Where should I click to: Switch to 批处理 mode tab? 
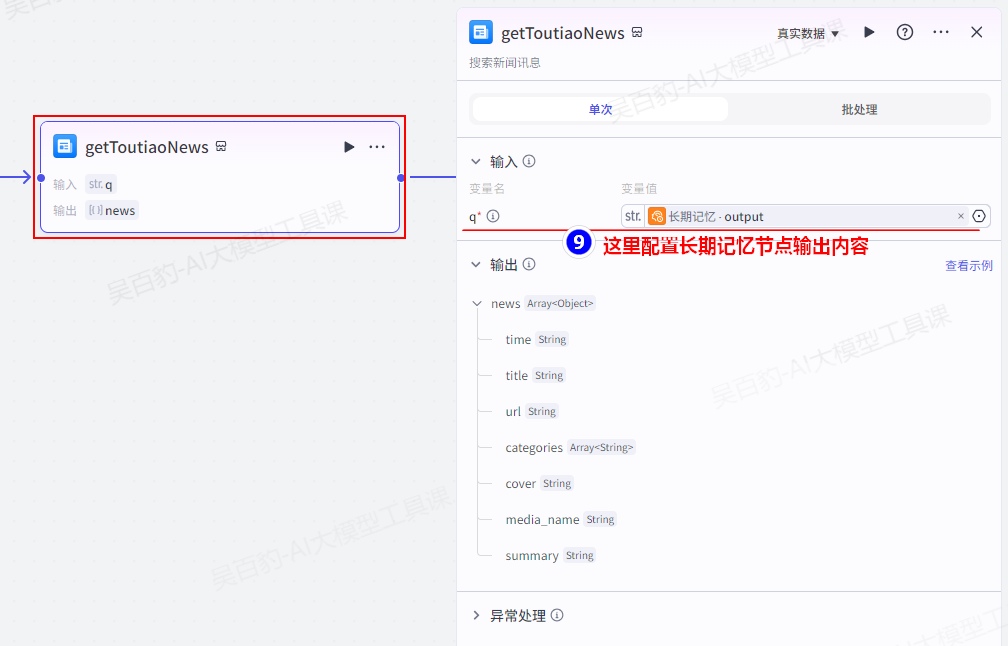pos(859,109)
